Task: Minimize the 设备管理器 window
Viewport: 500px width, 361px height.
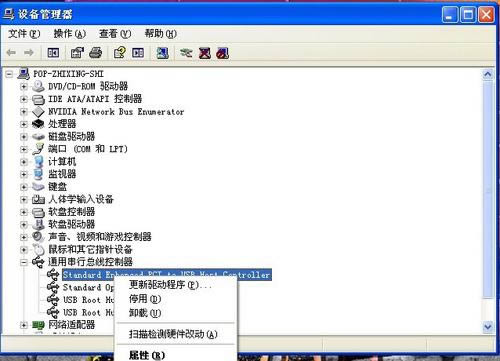Action: (x=450, y=15)
